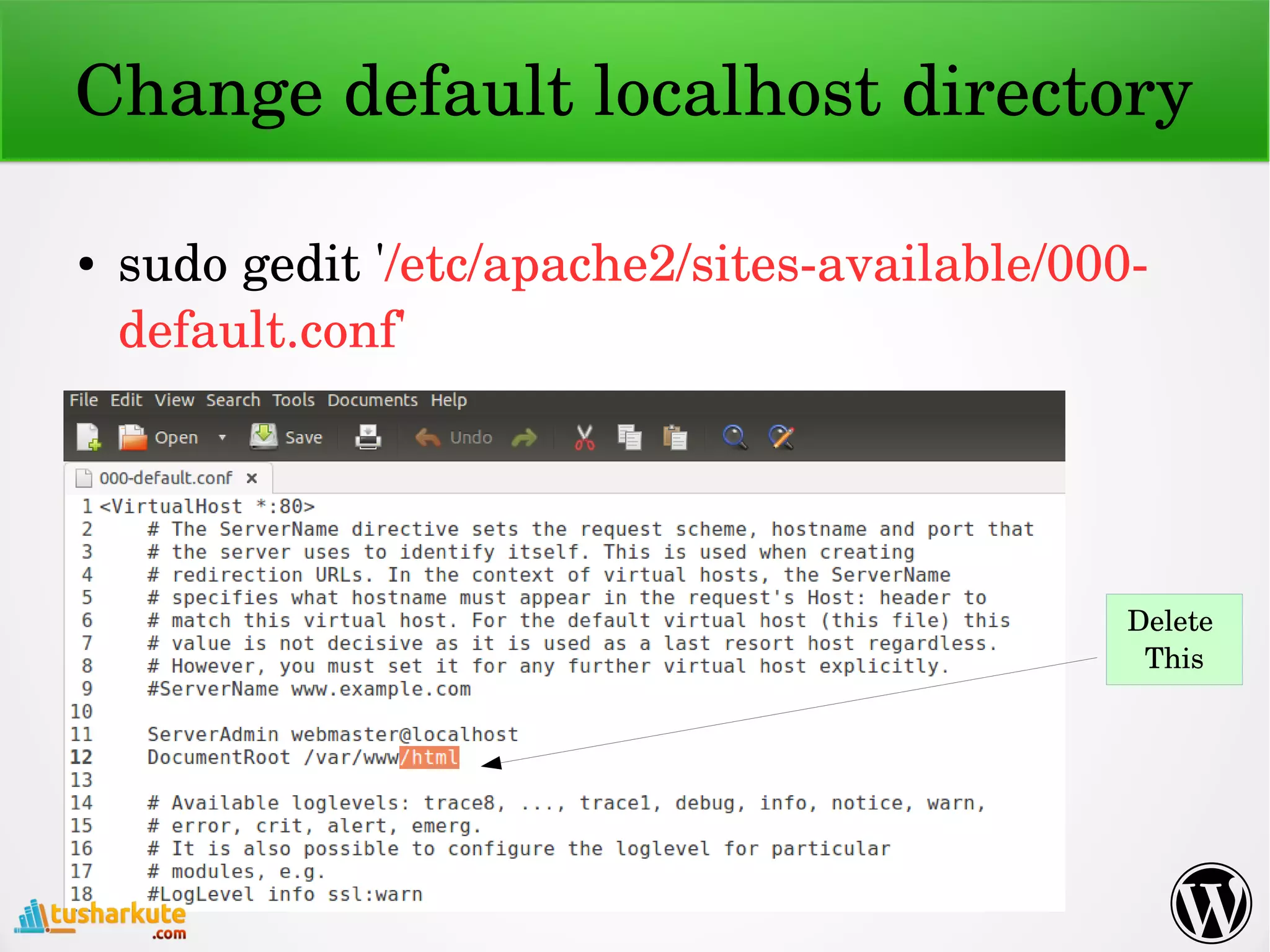Copy selection using the copy icon
This screenshot has height=952, width=1270.
click(629, 437)
